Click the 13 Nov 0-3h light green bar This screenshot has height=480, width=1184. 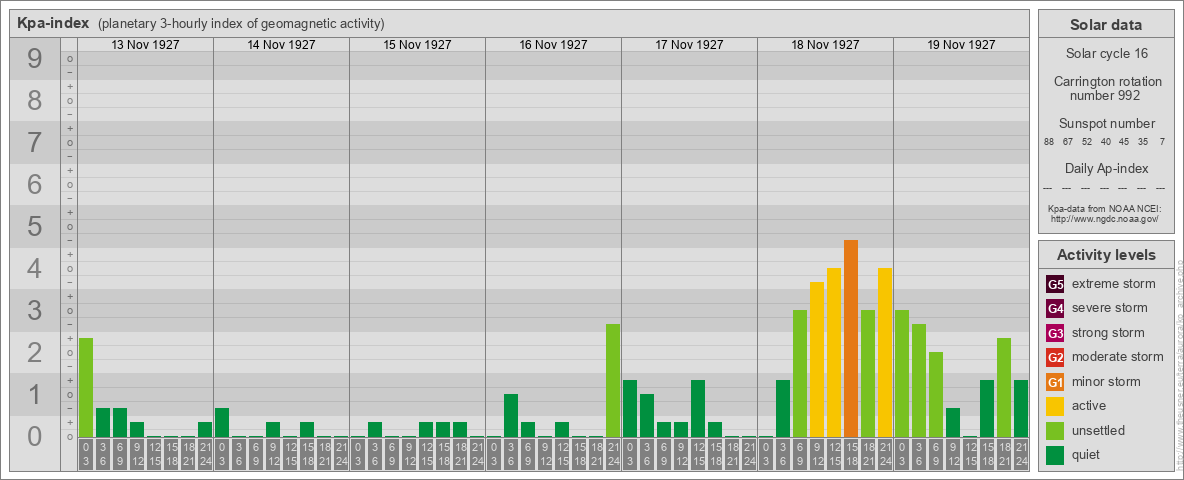coord(86,388)
